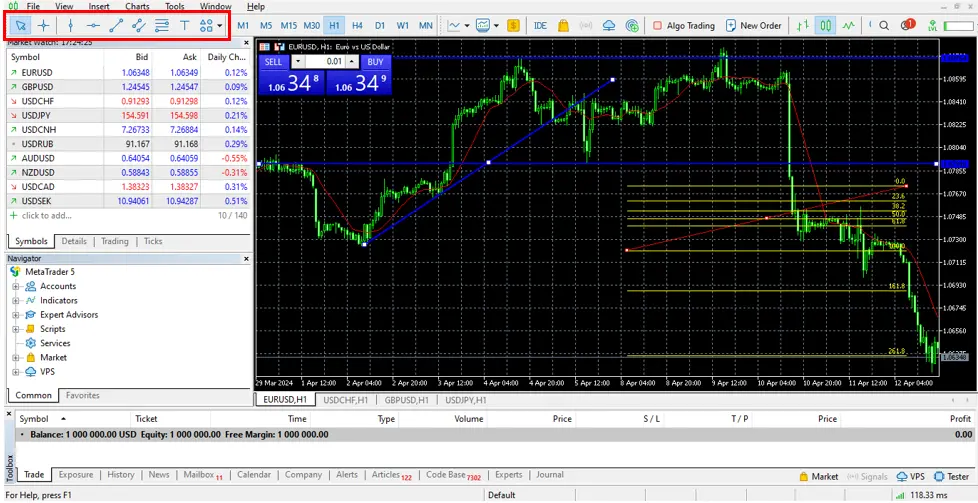Viewport: 978px width, 503px height.
Task: Select the equidistant channel tool
Action: coord(139,26)
